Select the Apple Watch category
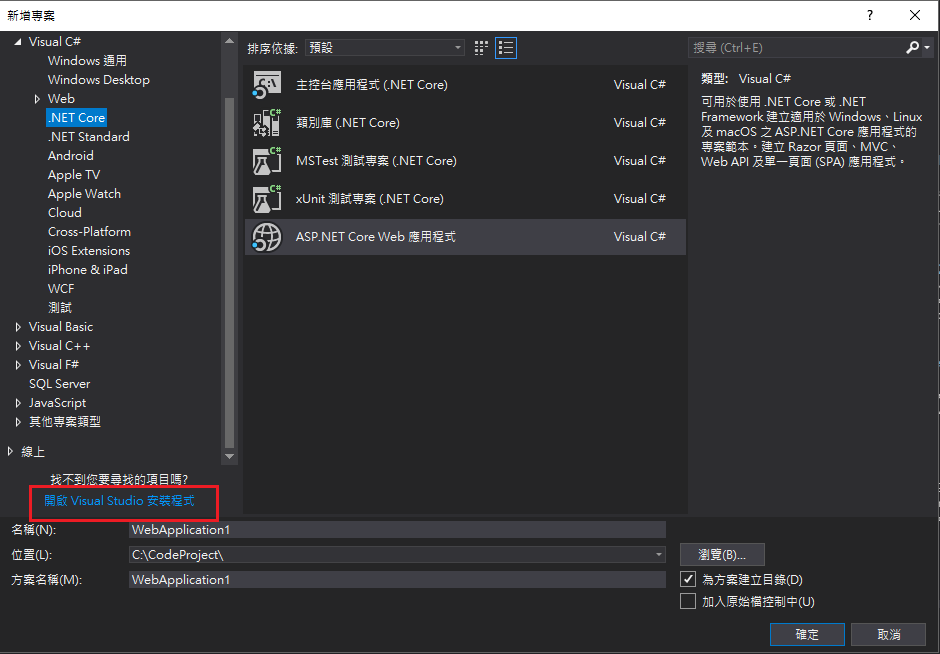 84,194
